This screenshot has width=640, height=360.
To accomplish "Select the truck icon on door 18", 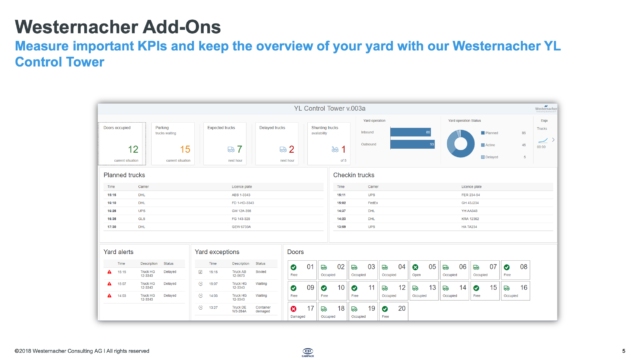I will pyautogui.click(x=324, y=309).
